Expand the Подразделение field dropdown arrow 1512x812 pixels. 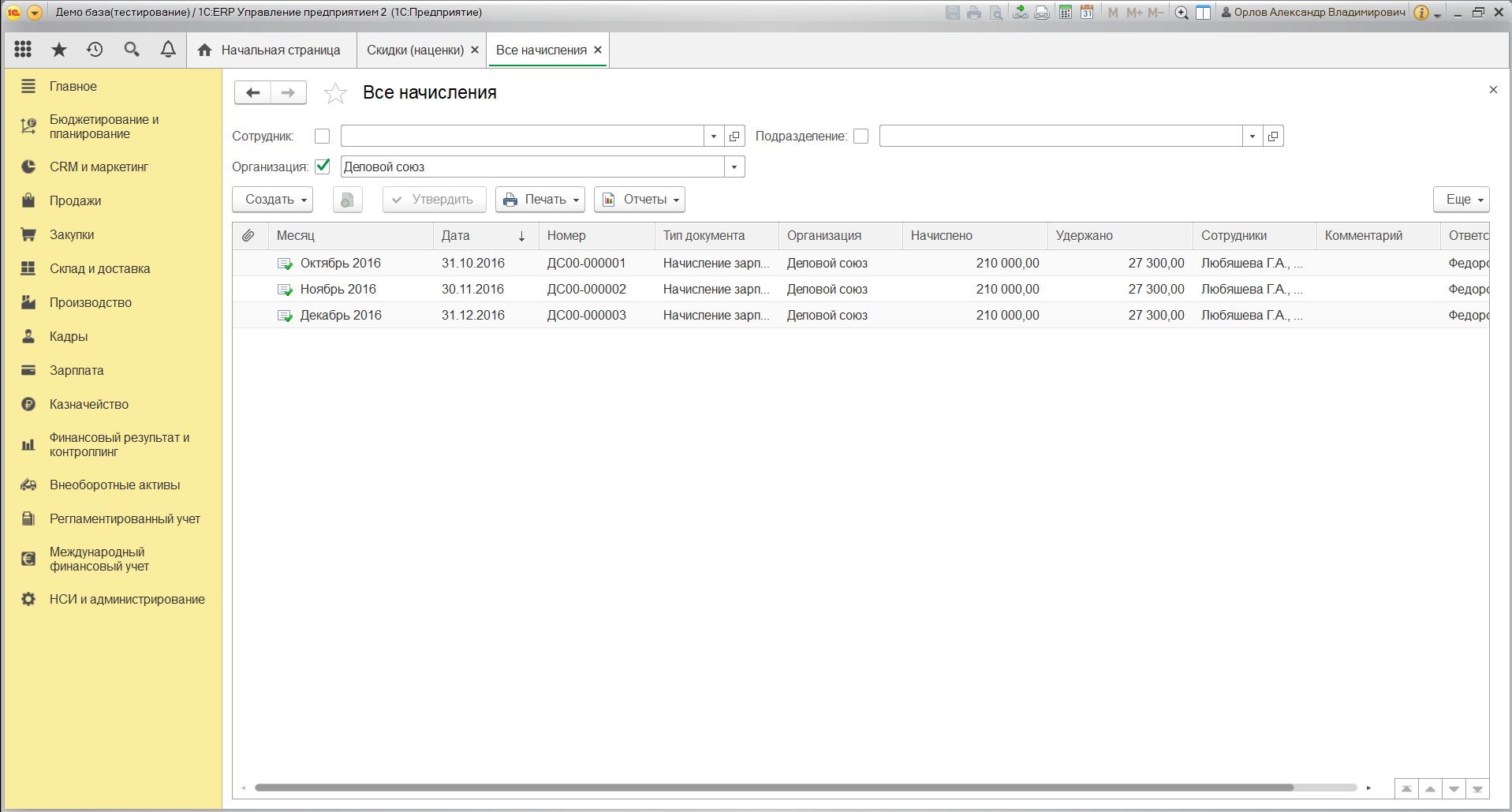click(1253, 137)
